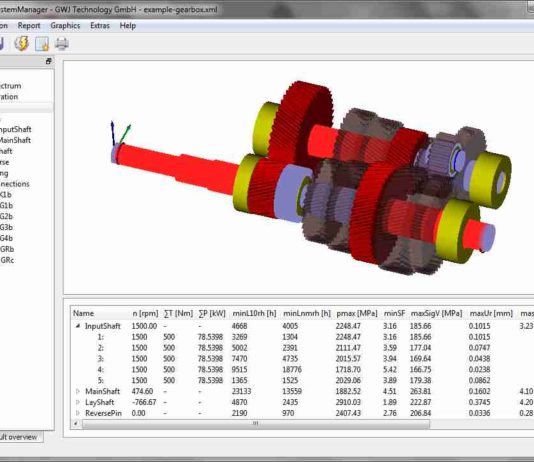Click the minSF column header
The height and width of the screenshot is (462, 534).
(394, 313)
